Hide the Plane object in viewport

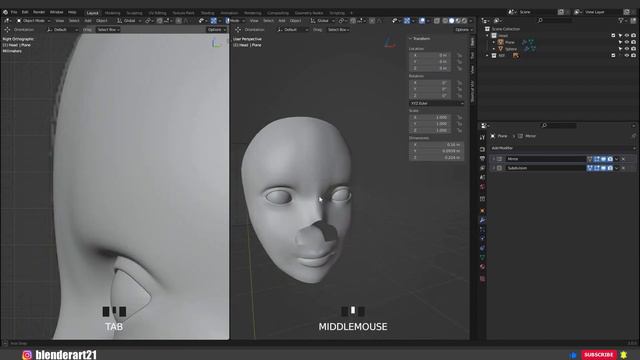(627, 42)
